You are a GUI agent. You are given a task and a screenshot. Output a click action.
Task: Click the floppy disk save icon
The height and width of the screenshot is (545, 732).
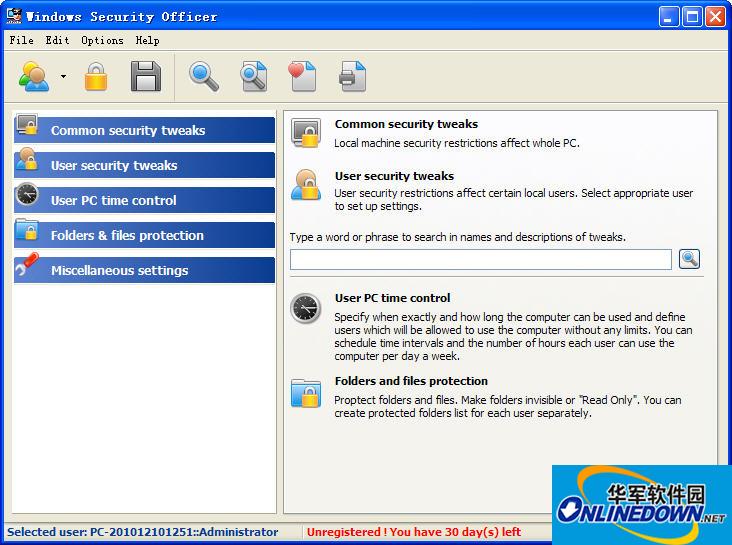[x=146, y=76]
